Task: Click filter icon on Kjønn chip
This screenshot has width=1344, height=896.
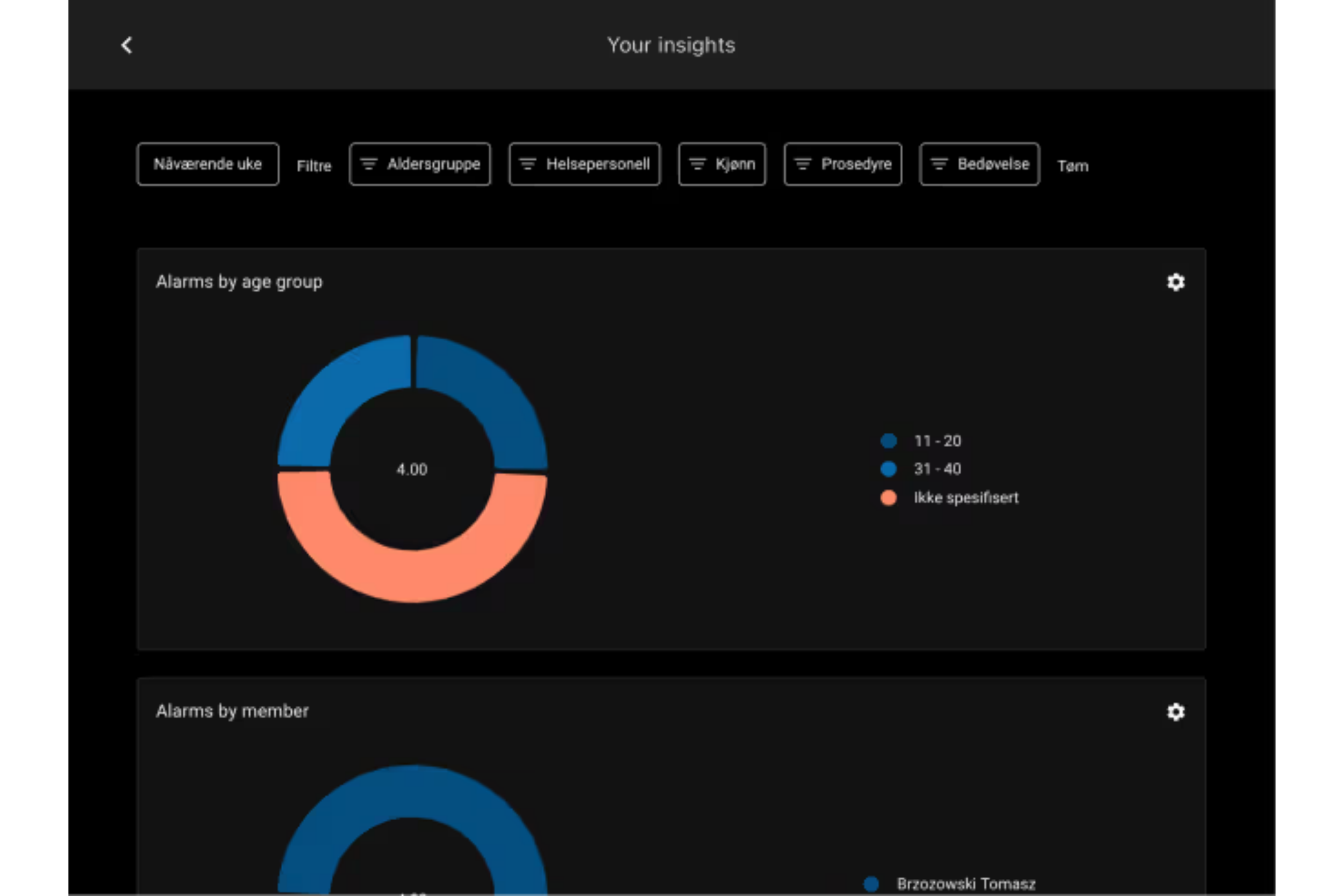Action: pos(697,164)
